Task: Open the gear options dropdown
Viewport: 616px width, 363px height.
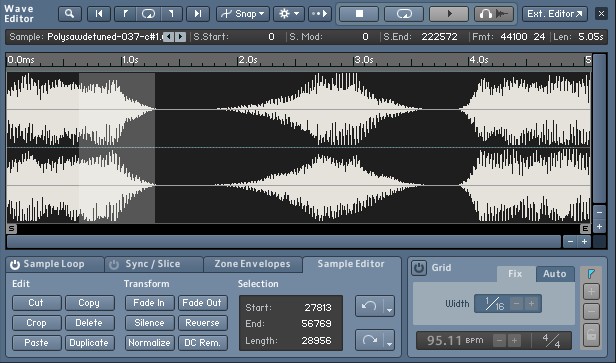Action: pyautogui.click(x=289, y=14)
